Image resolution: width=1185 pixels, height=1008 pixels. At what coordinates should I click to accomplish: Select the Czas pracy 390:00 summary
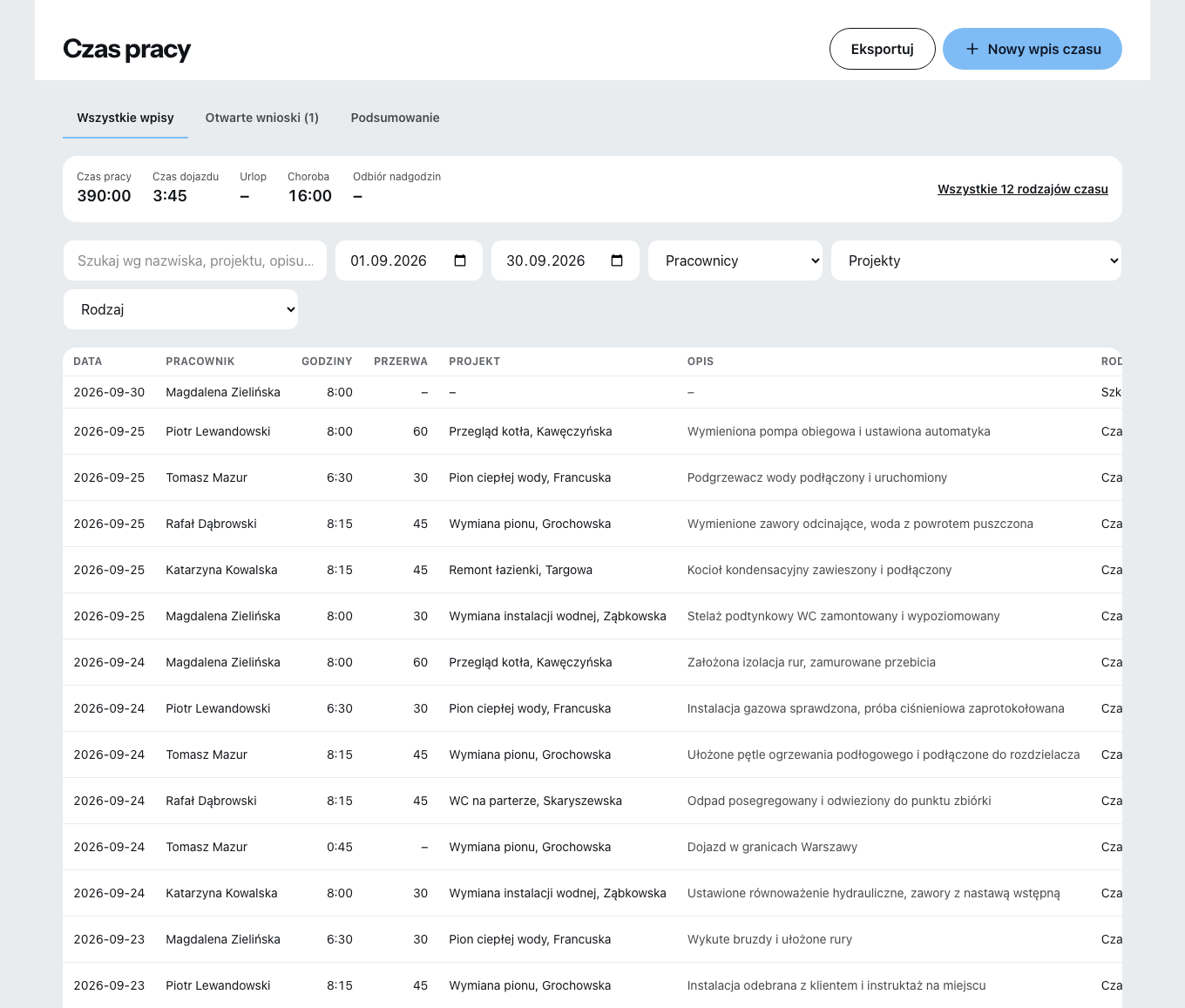tap(105, 188)
